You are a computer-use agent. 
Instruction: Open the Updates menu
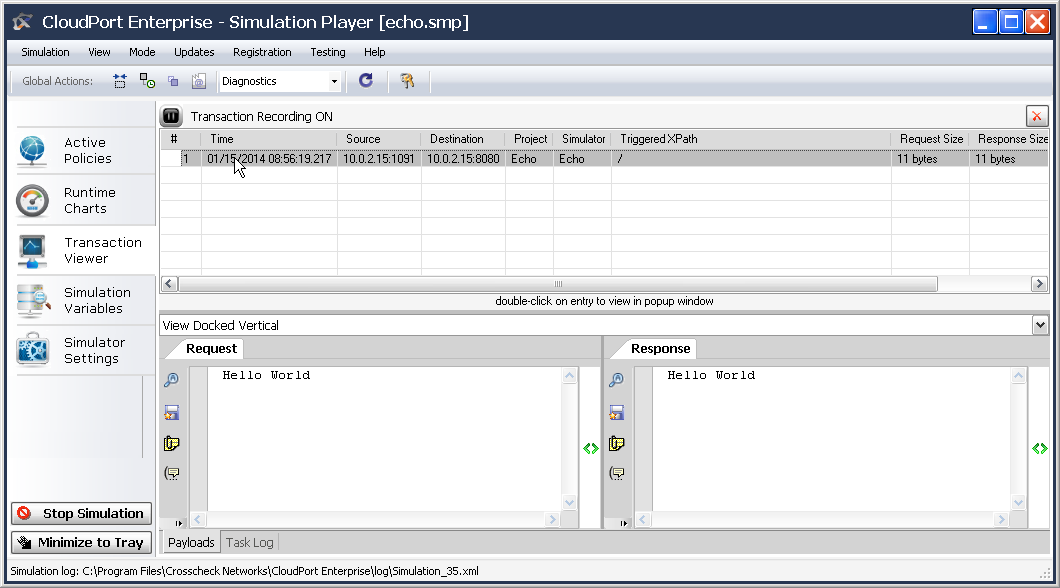(x=194, y=52)
